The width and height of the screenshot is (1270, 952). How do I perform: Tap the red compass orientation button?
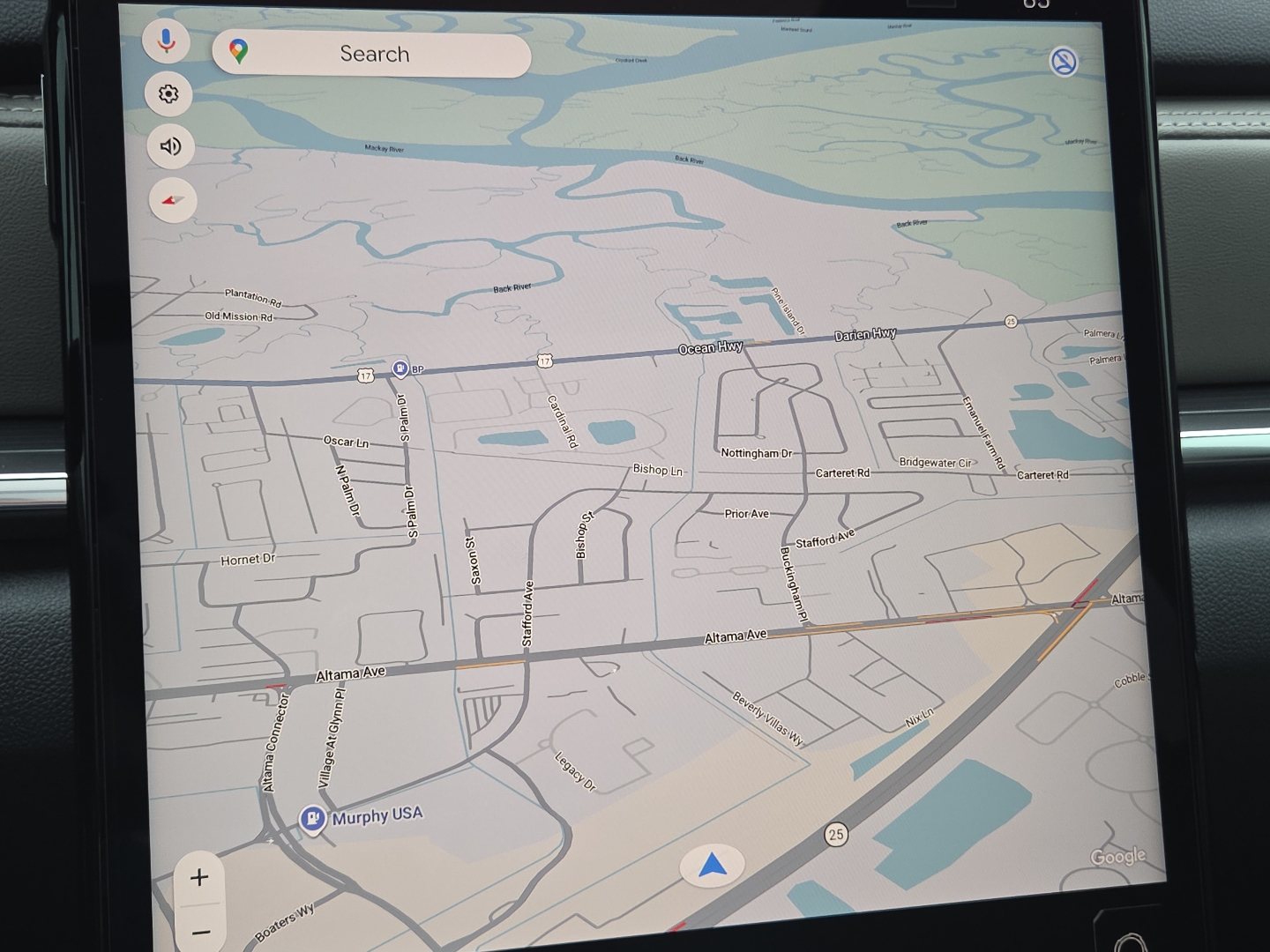(x=173, y=200)
